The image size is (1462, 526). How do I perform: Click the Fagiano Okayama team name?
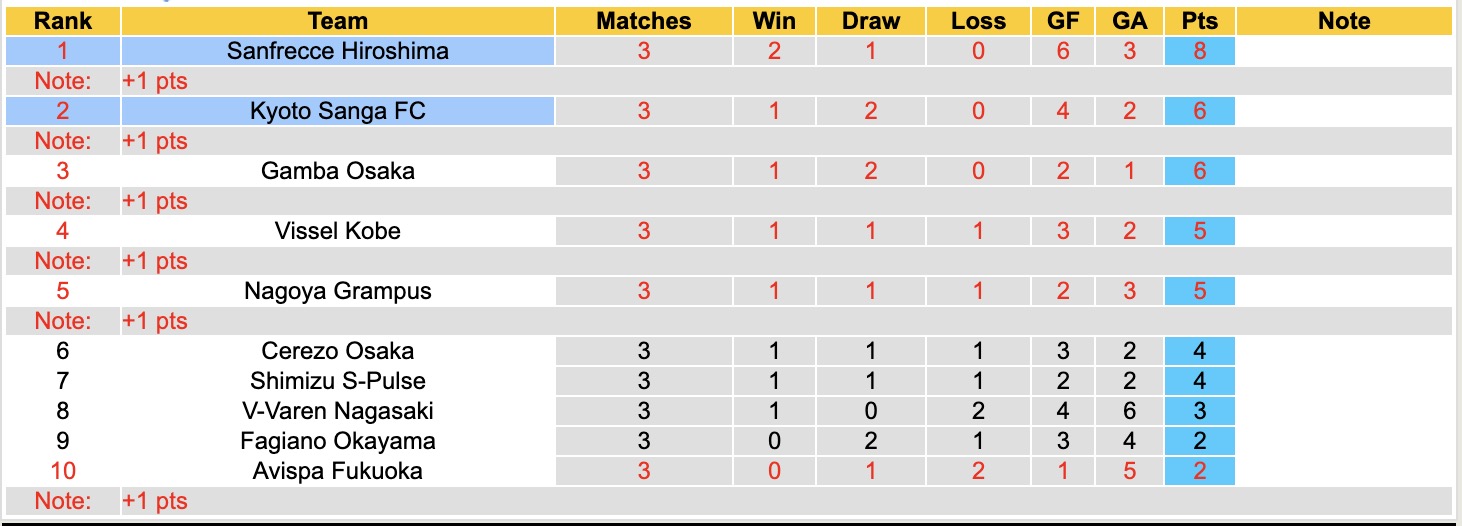pos(337,441)
